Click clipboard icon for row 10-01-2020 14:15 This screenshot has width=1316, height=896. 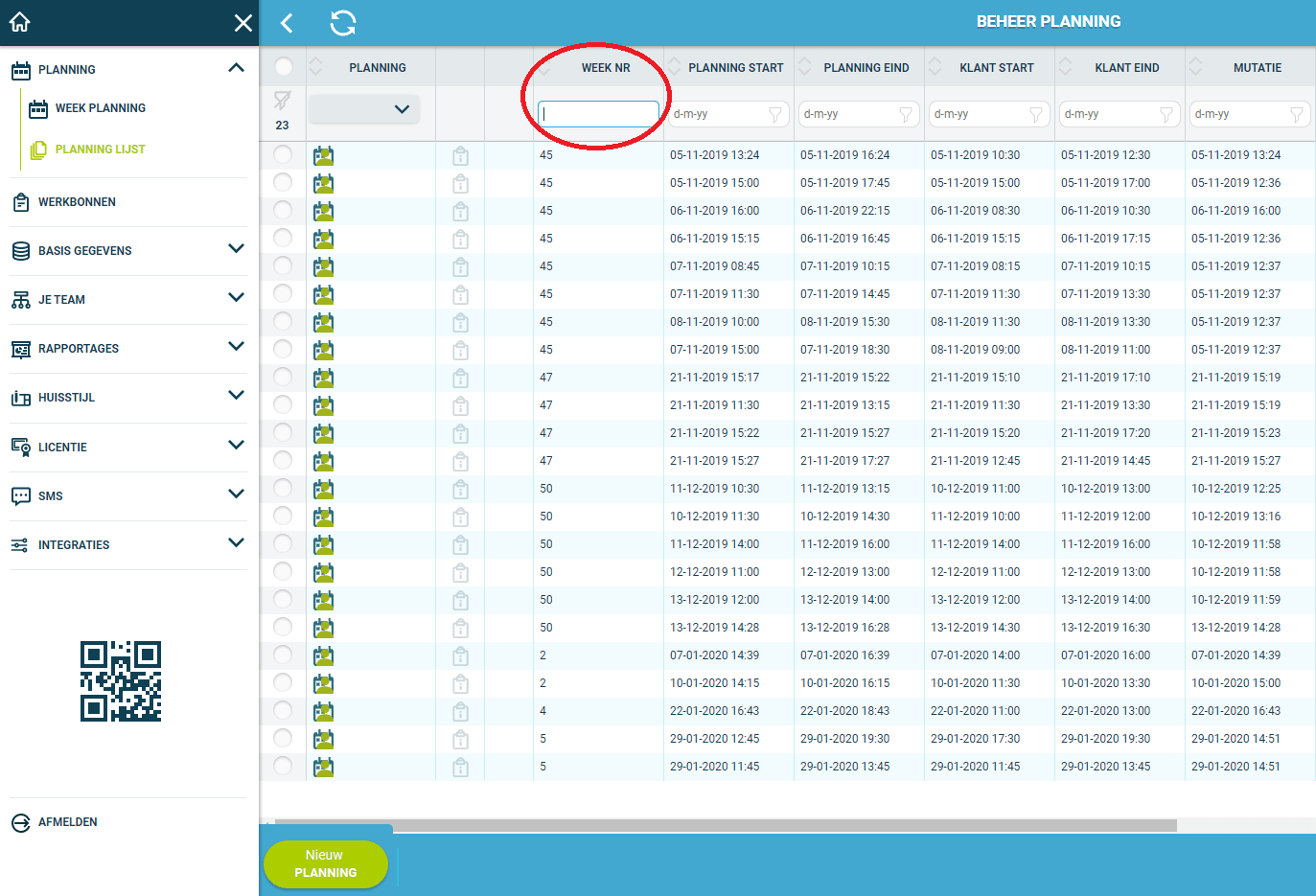click(461, 683)
